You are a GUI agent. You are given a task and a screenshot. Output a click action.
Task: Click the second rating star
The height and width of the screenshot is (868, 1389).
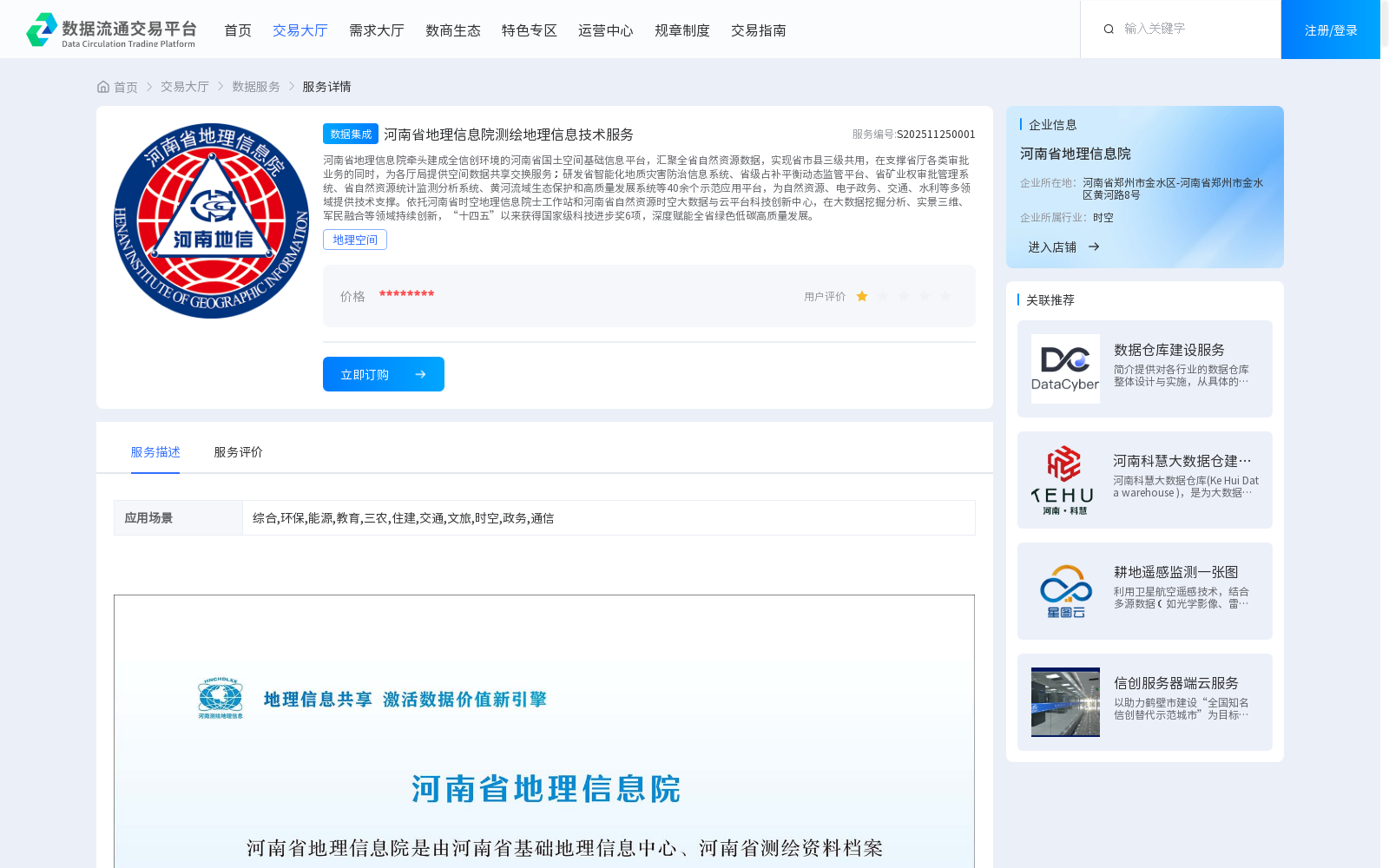tap(883, 296)
